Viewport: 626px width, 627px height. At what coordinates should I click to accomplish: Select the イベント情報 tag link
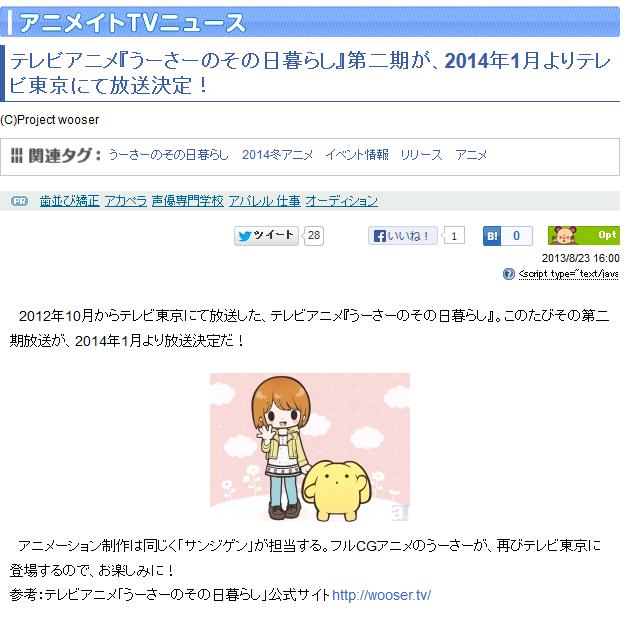357,155
